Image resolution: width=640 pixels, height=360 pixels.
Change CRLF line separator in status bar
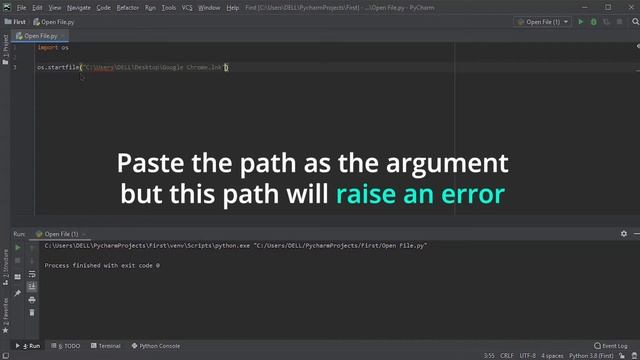click(507, 356)
